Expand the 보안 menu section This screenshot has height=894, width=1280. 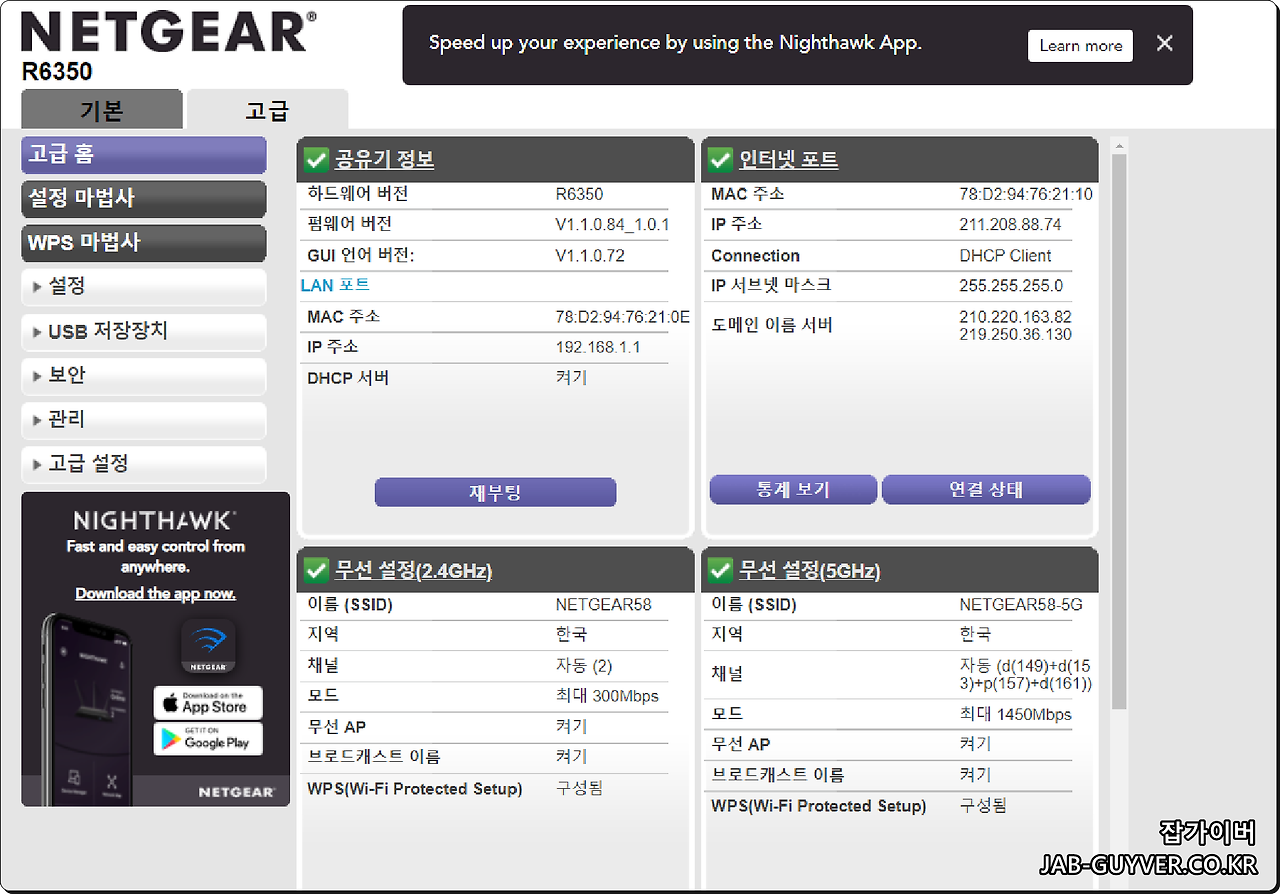pos(144,376)
